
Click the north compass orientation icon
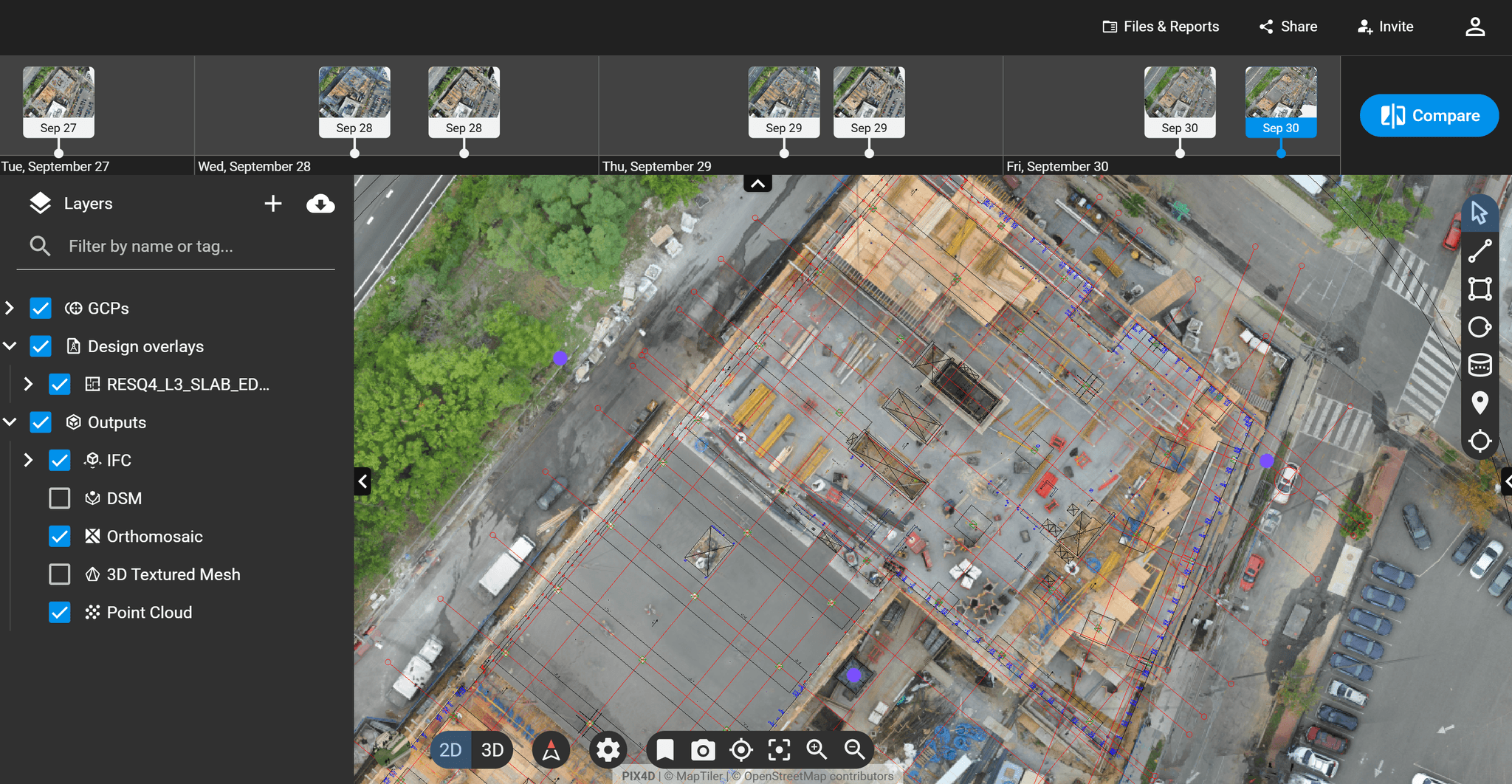[551, 750]
